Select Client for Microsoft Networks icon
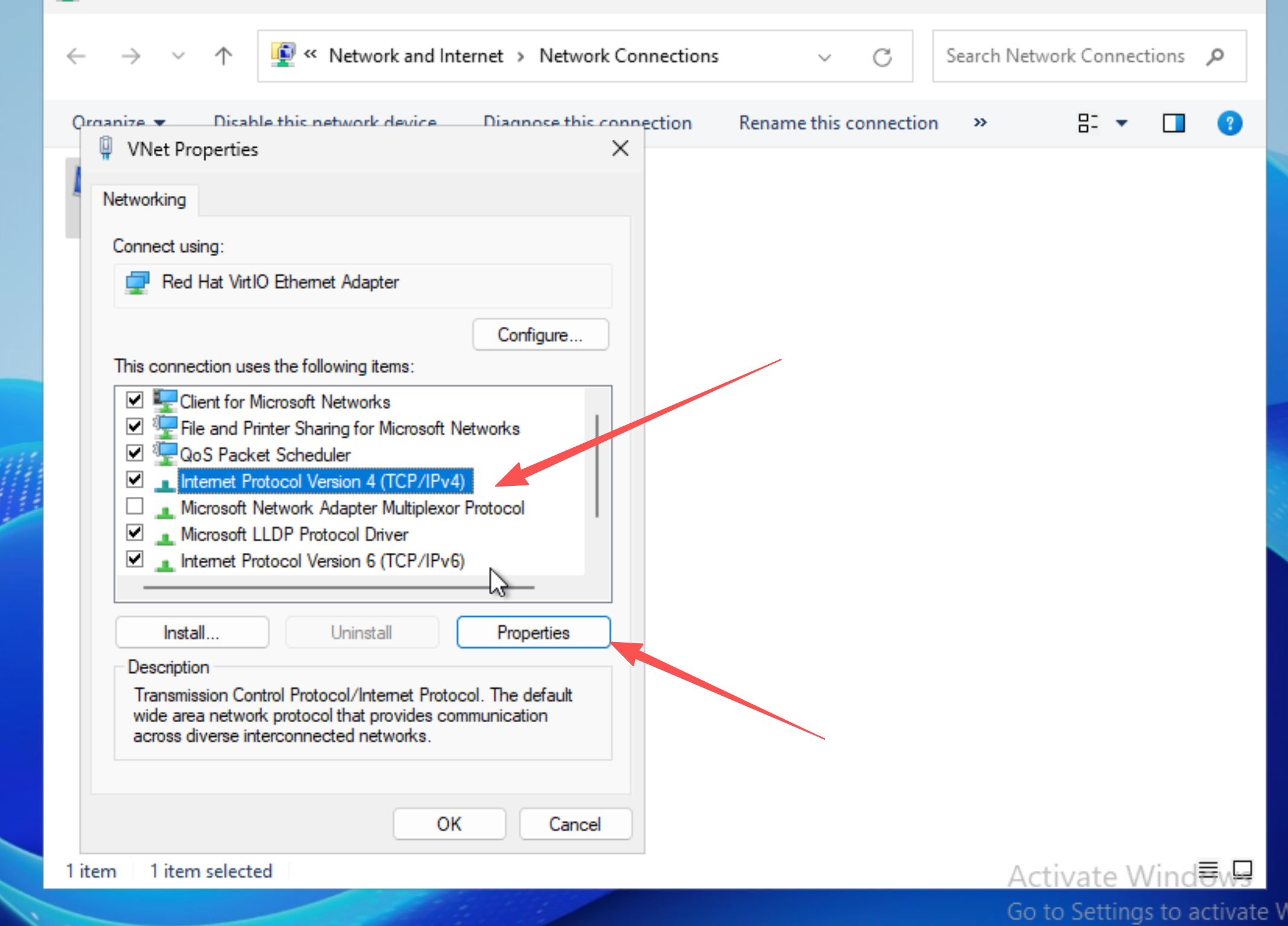1288x926 pixels. tap(165, 400)
